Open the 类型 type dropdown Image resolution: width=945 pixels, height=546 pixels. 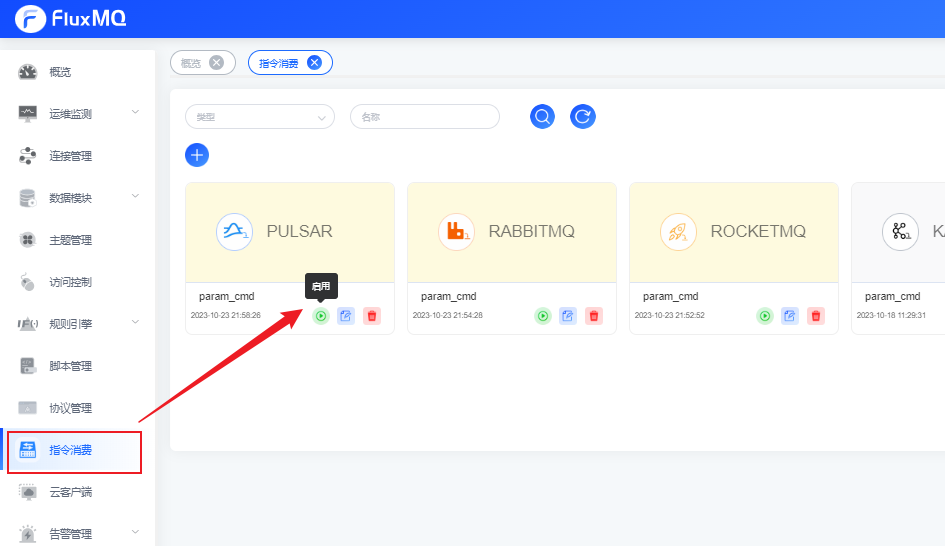(x=260, y=117)
